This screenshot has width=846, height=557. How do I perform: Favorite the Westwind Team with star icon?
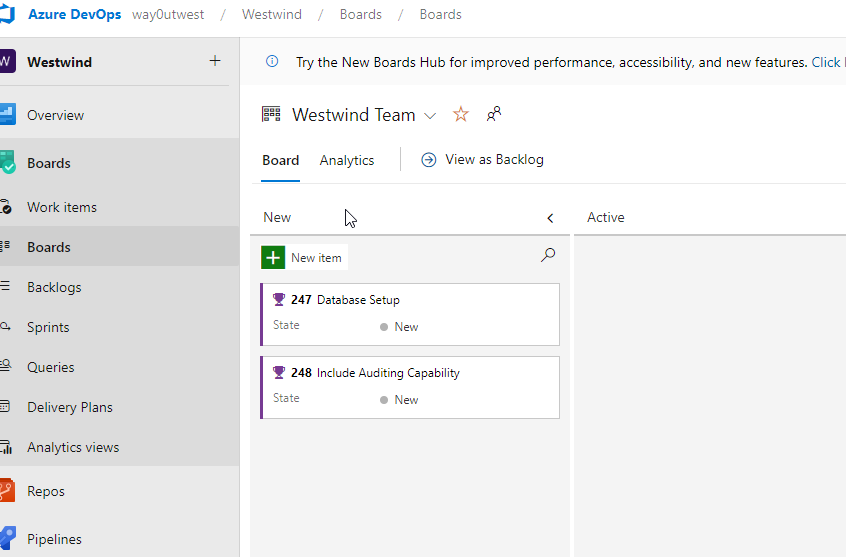pos(461,114)
